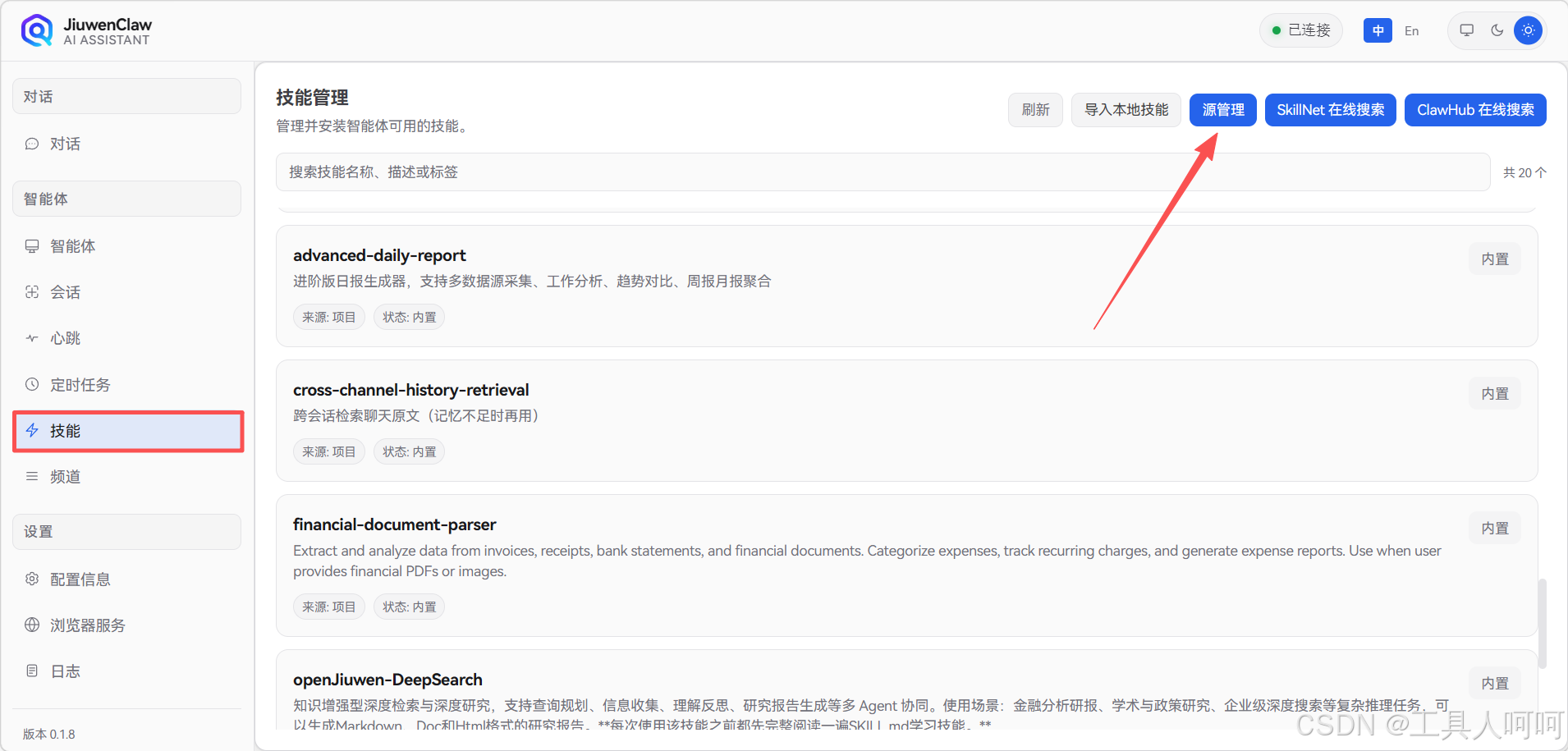Click 来源: 项目 tag on cross-channel-history-retrieval

coord(328,451)
